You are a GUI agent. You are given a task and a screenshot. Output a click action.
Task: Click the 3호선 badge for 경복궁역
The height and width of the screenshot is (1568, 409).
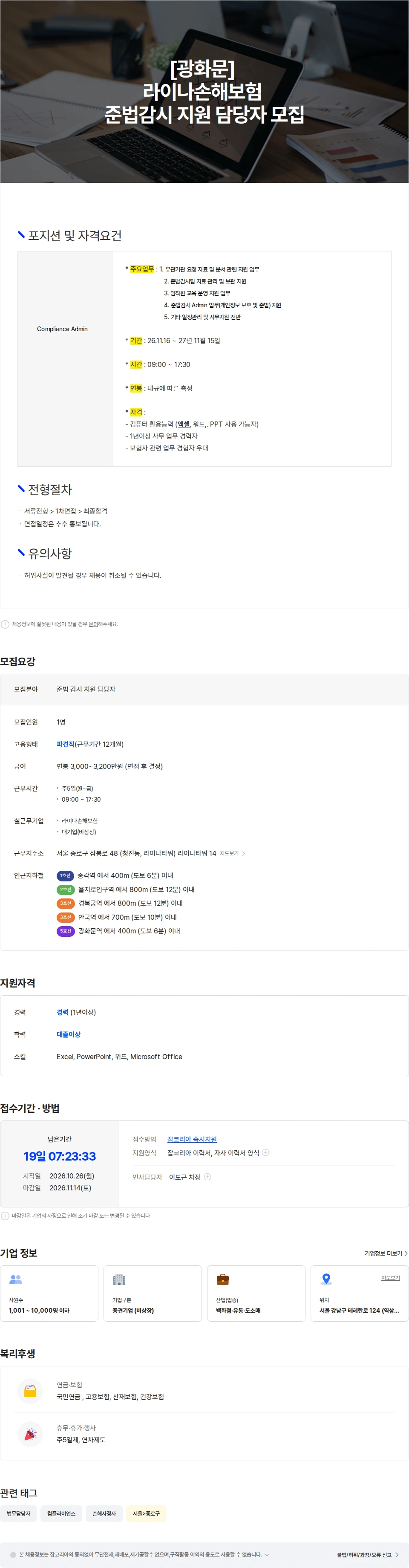[65, 903]
